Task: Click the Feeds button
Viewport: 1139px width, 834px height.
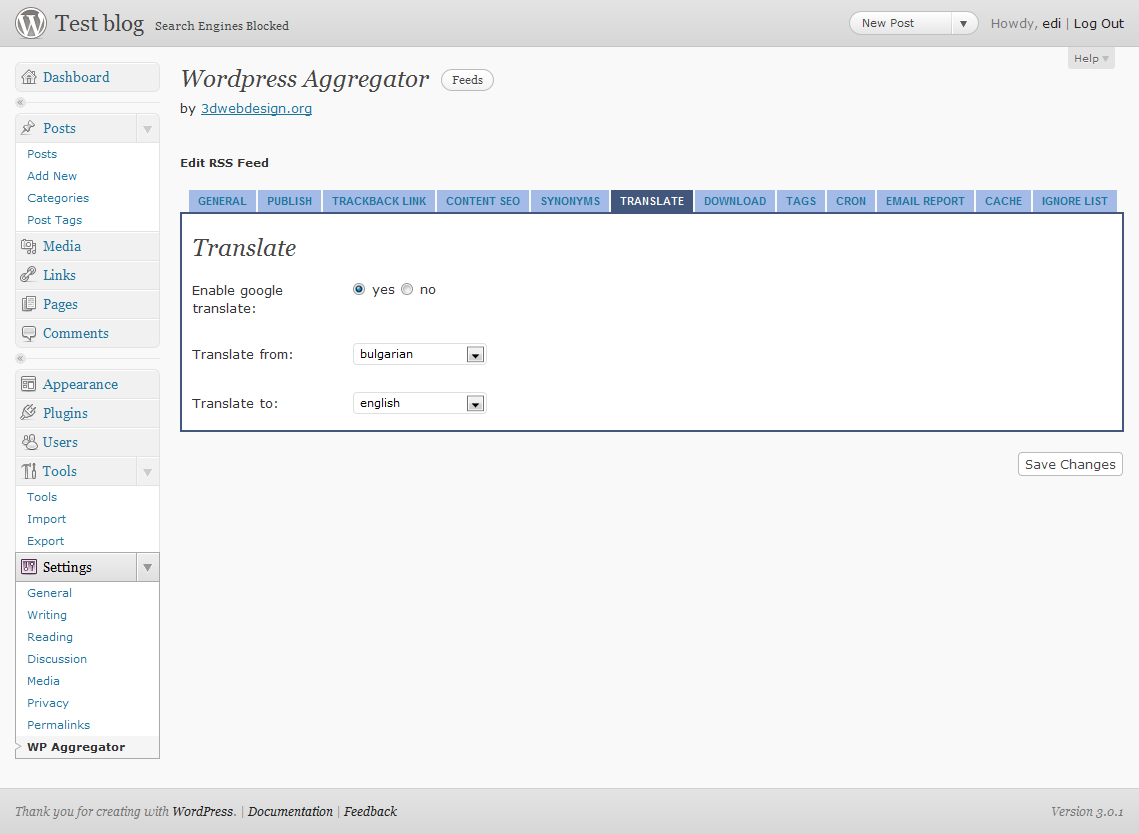Action: [467, 80]
